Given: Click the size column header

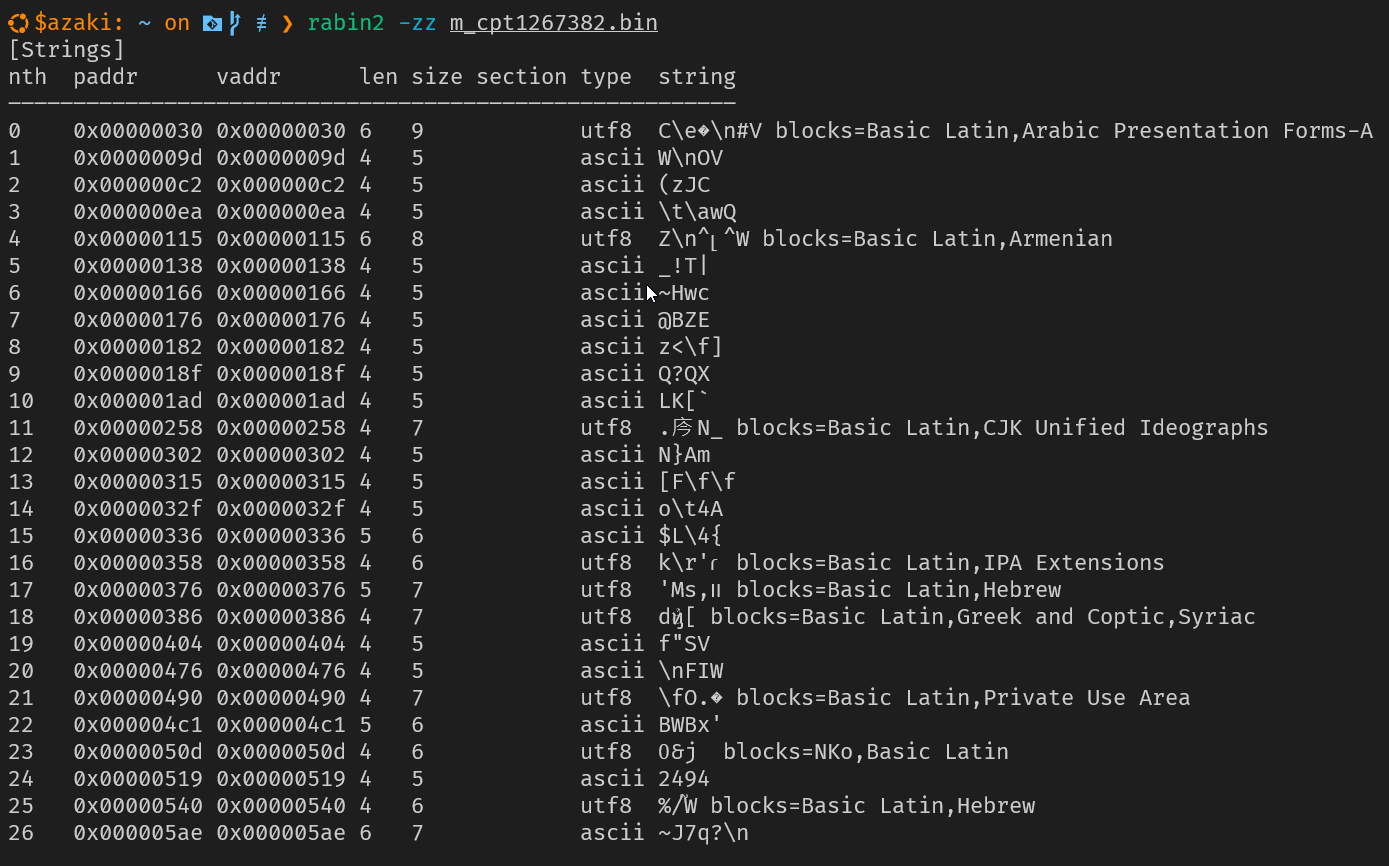Looking at the screenshot, I should point(437,77).
